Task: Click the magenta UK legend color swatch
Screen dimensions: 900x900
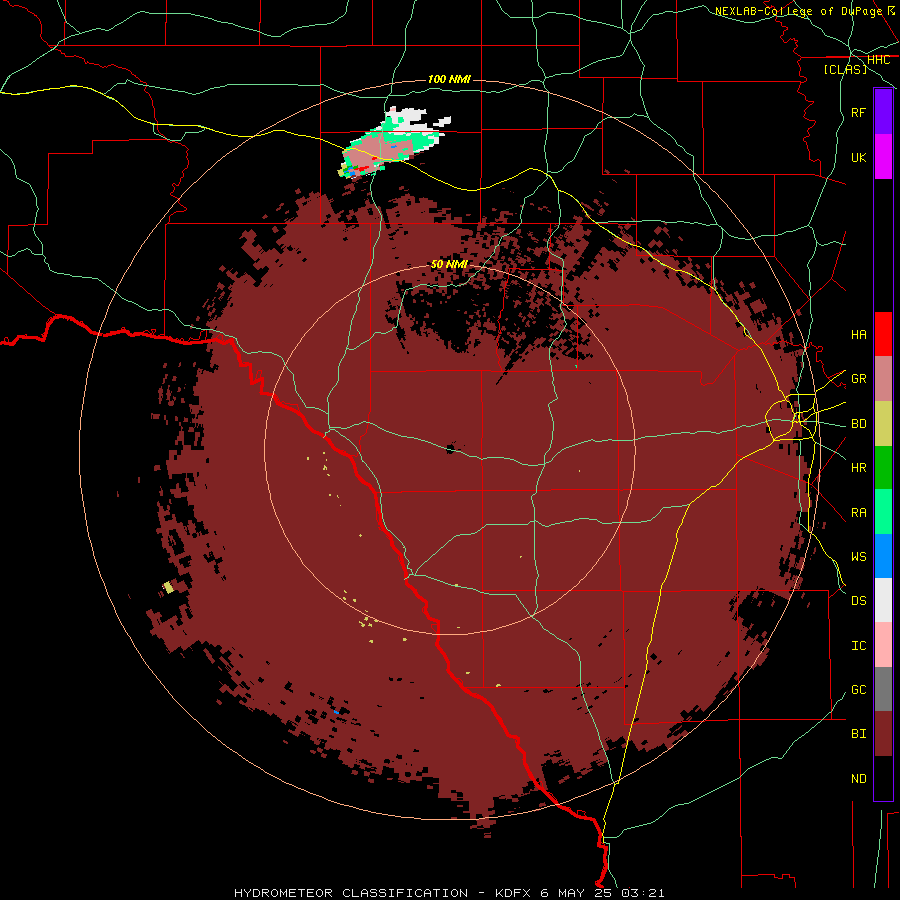Action: [883, 157]
